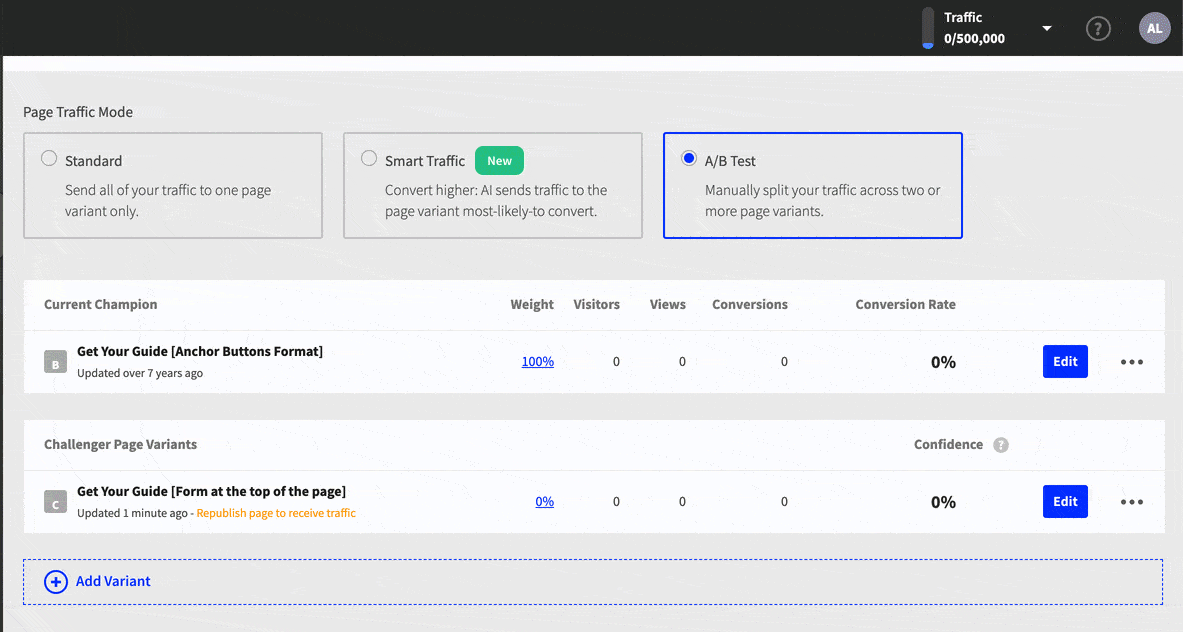This screenshot has height=632, width=1183.
Task: Click the Confidence tooltip question mark
Action: click(1001, 444)
